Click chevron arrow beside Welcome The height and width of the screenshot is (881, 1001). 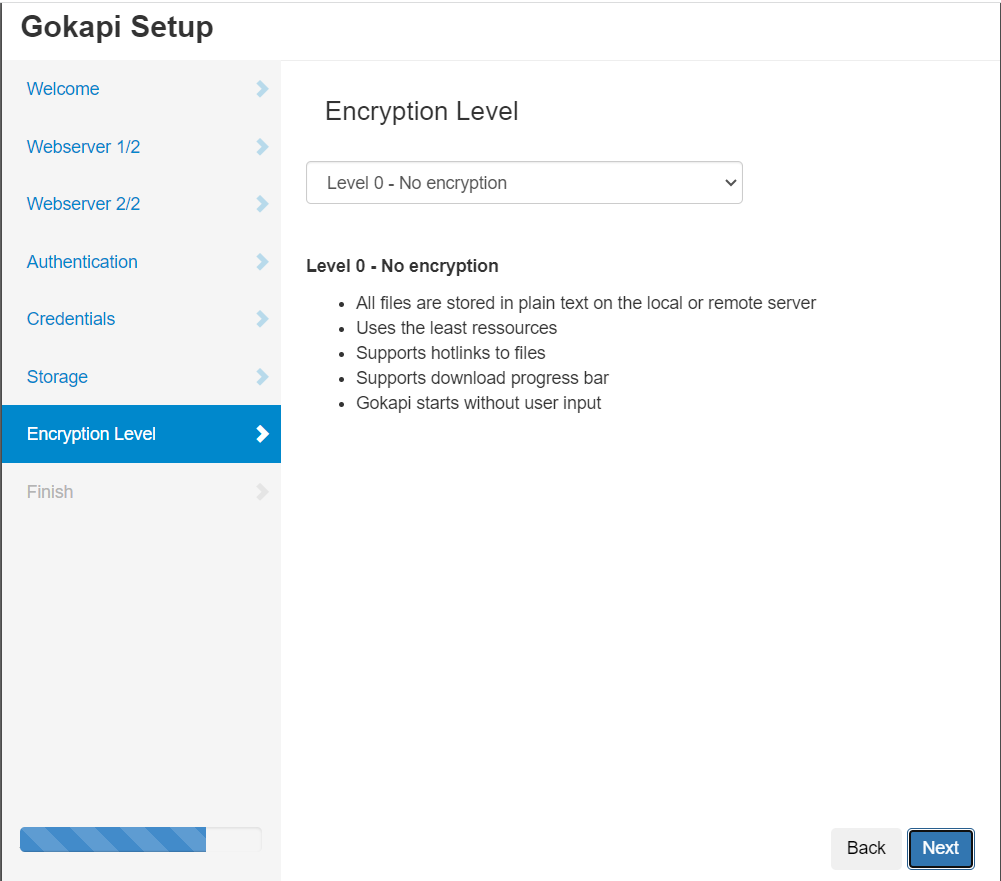(262, 89)
